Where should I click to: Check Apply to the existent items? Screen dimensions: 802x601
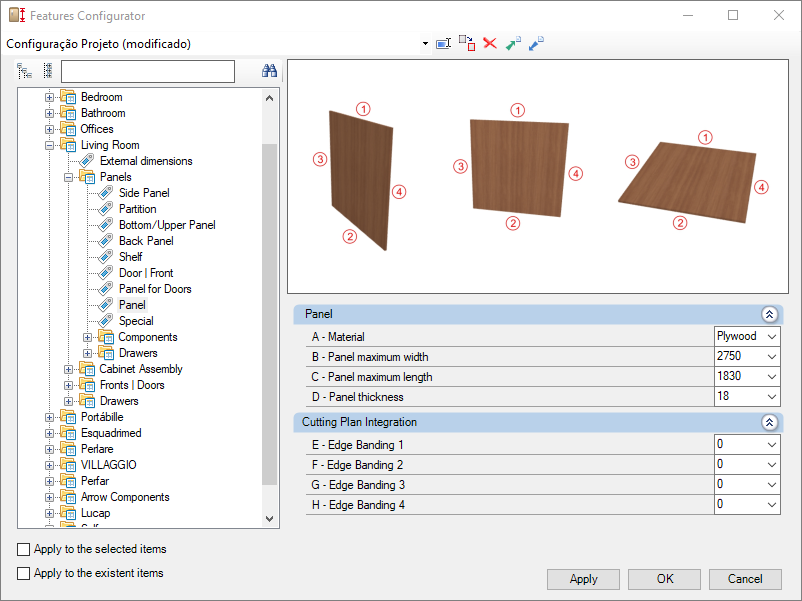(24, 573)
